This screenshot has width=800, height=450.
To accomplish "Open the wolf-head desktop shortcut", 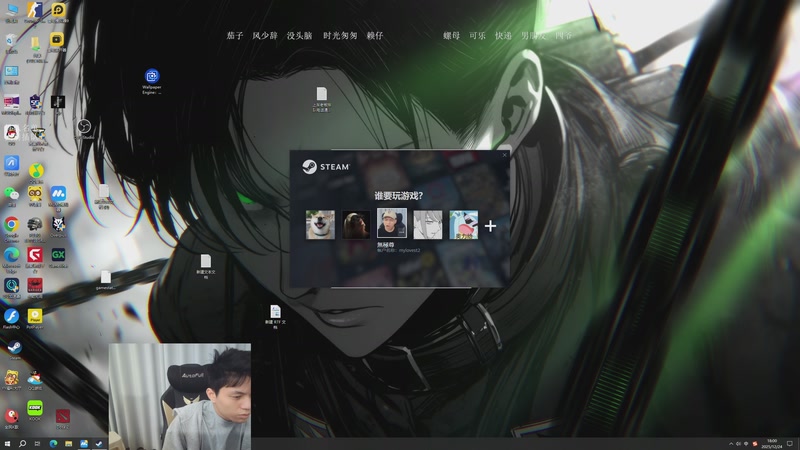I will 58,227.
